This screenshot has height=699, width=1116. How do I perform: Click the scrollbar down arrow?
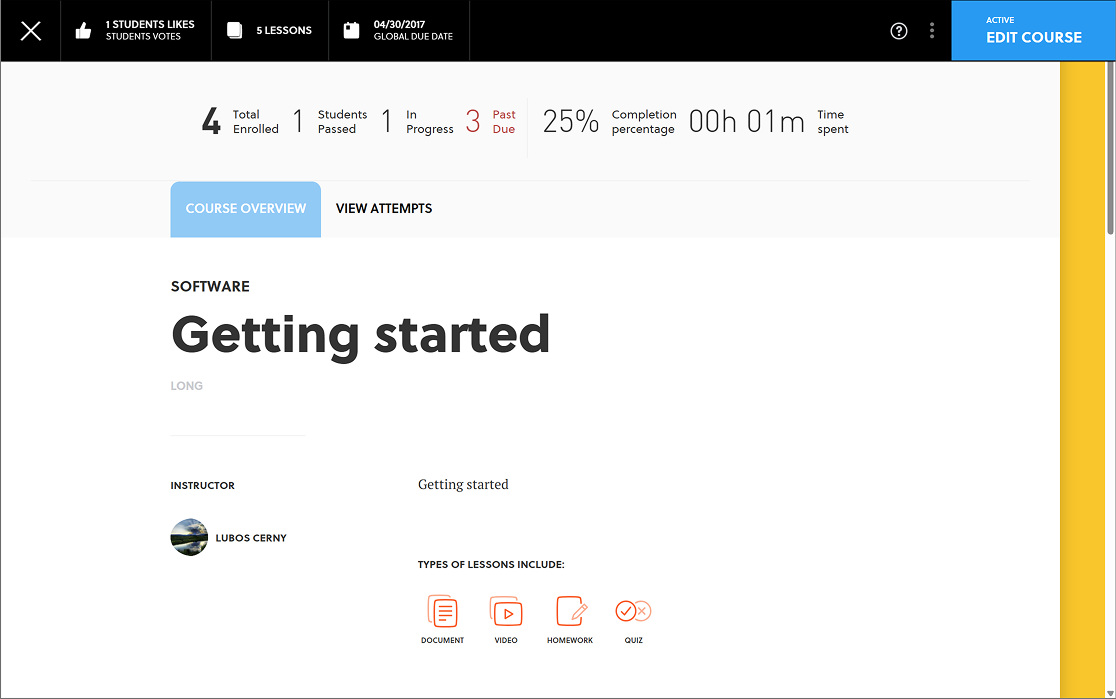(x=1110, y=693)
